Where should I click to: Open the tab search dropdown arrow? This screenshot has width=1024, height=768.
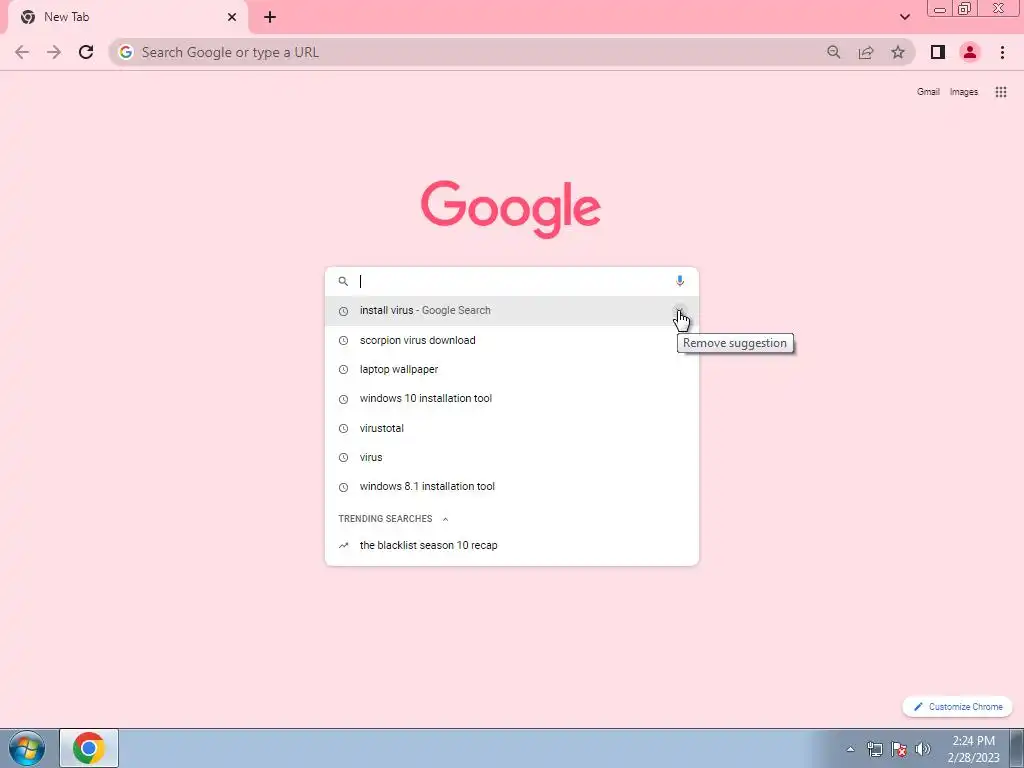pos(904,17)
